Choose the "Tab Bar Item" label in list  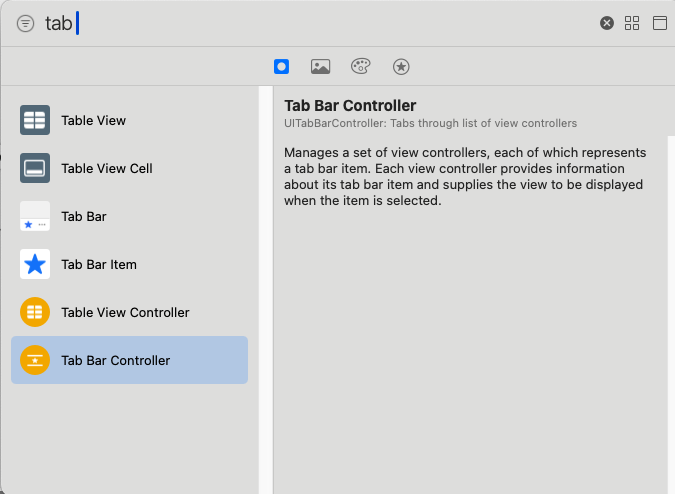tap(99, 264)
